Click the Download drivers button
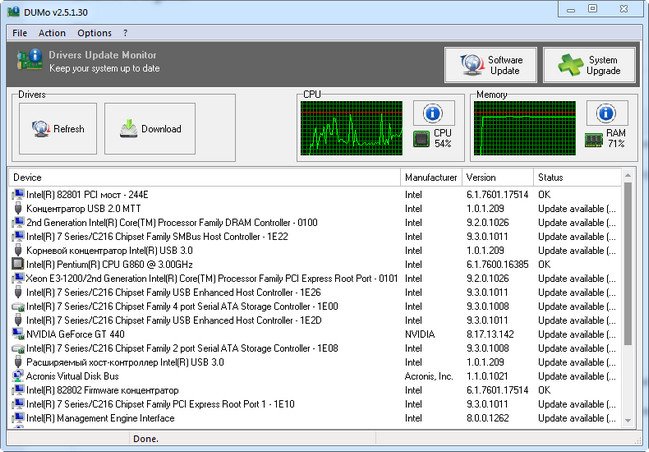 [x=150, y=129]
